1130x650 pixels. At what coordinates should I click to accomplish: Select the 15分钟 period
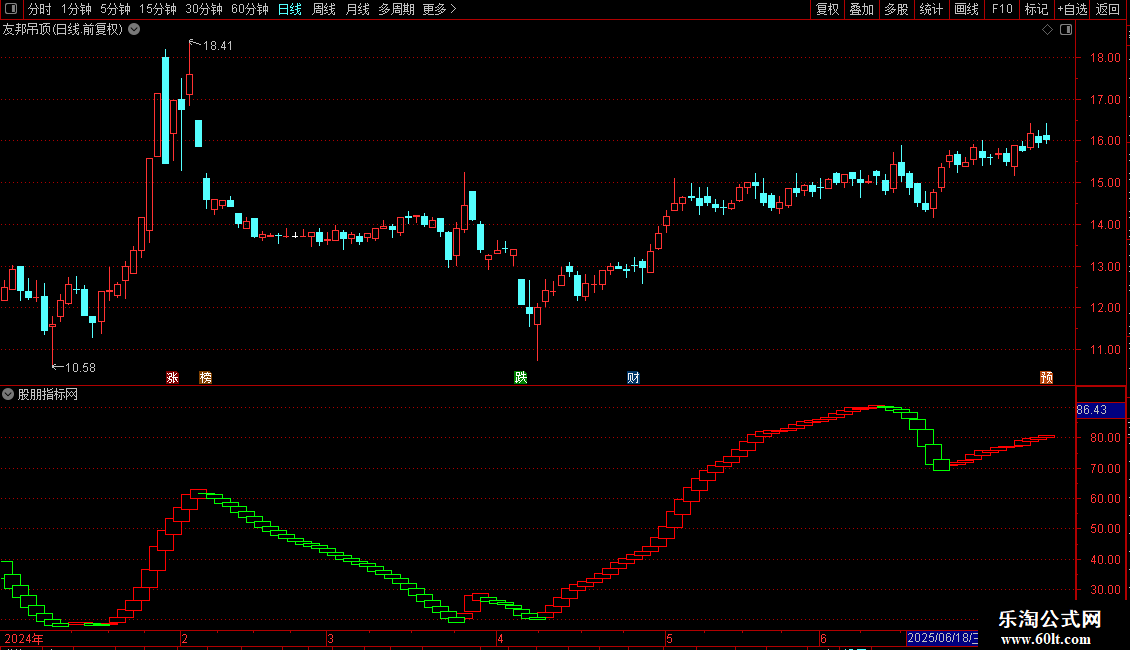click(x=157, y=9)
